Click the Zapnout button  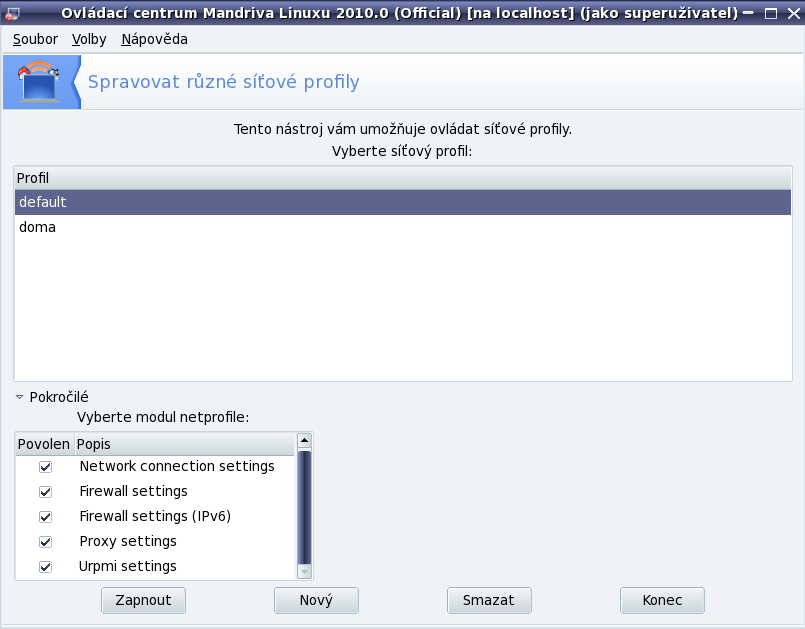[x=143, y=600]
